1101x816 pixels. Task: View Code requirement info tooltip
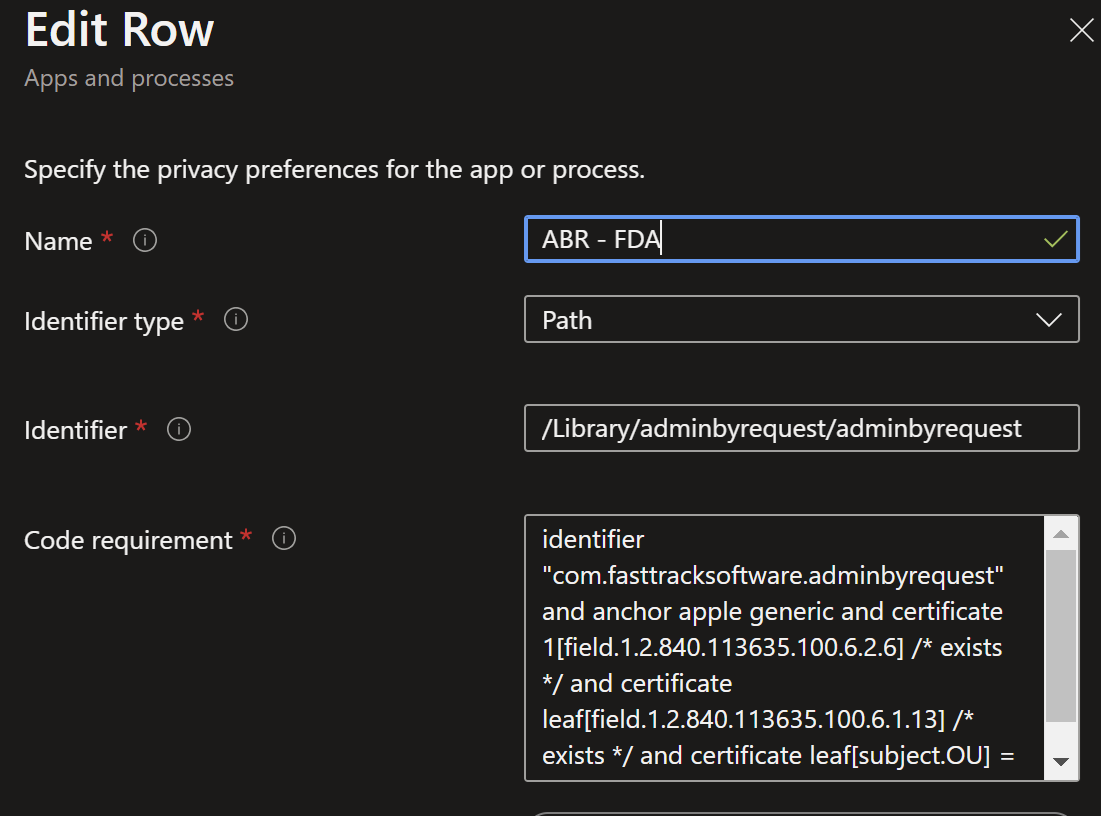click(x=284, y=539)
